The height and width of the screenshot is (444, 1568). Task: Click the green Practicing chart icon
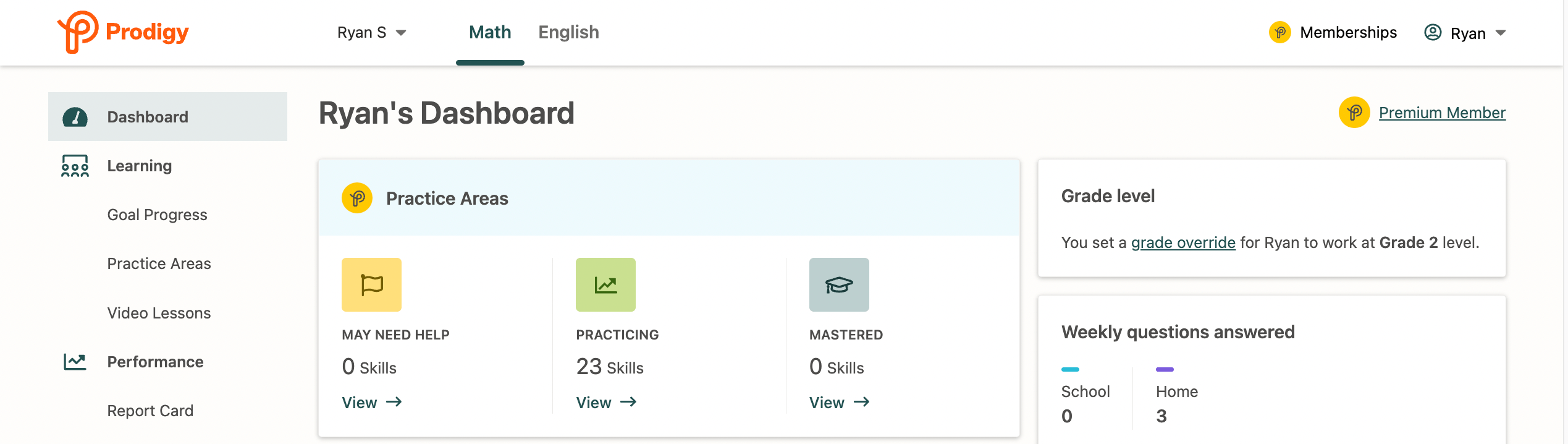click(605, 284)
